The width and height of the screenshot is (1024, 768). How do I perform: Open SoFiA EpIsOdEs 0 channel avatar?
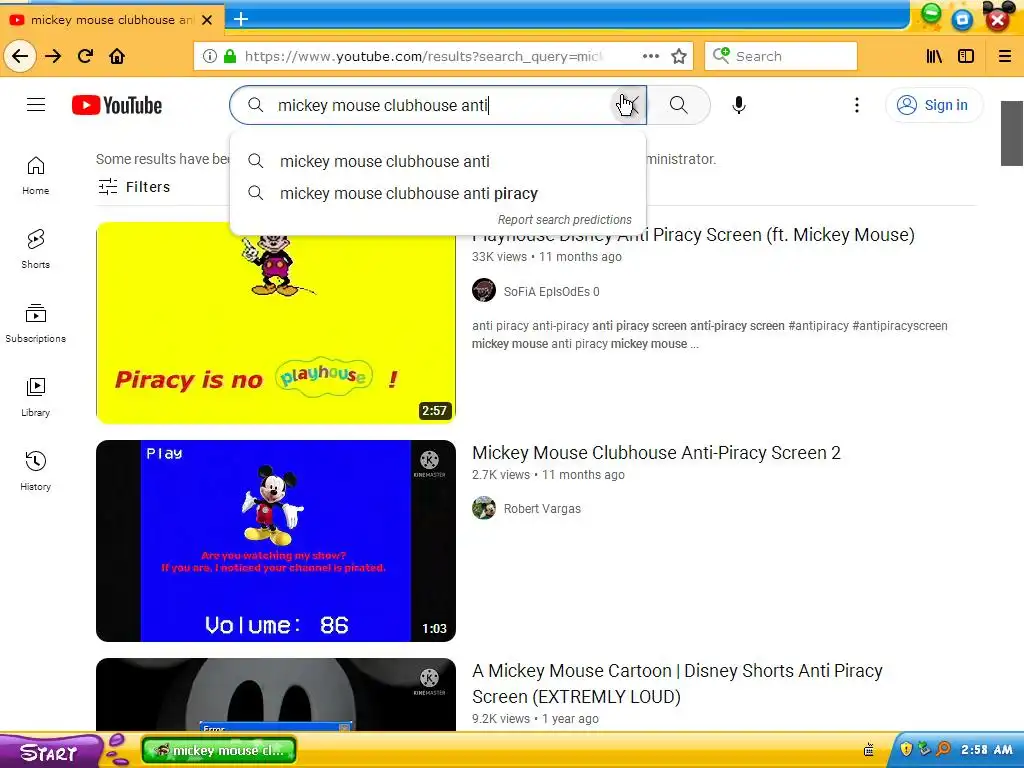pos(484,290)
